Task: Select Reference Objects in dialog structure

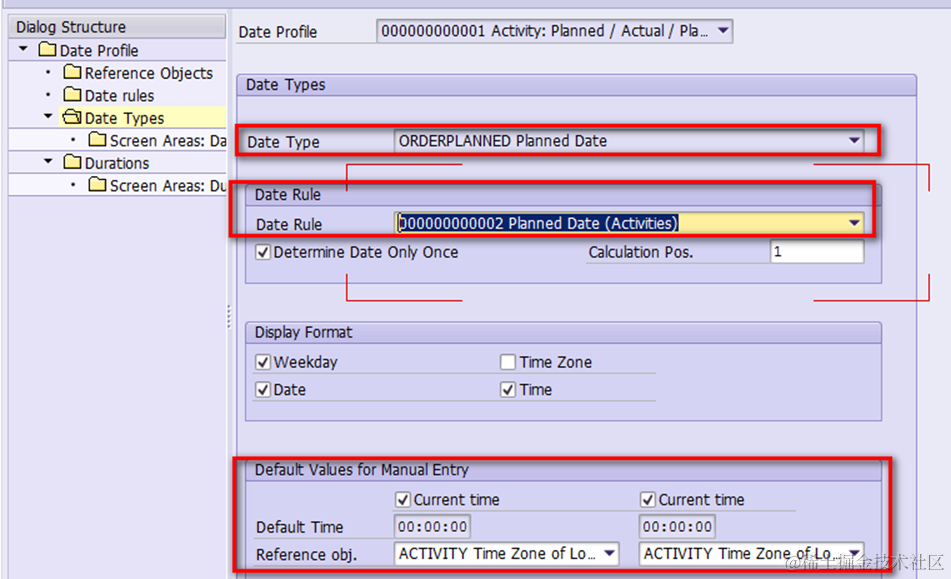Action: coord(149,73)
